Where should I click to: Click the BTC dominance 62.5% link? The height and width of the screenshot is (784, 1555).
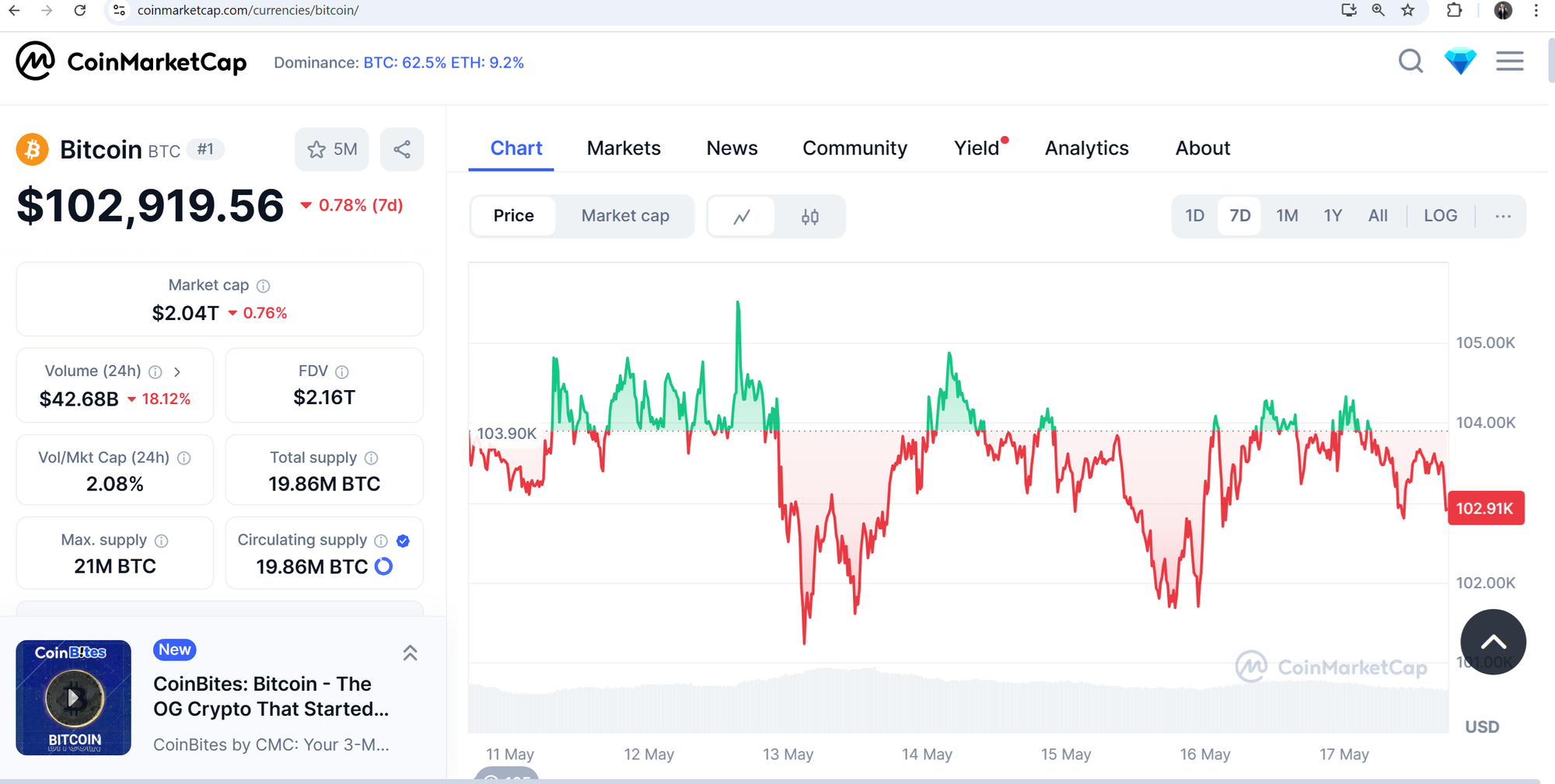(405, 63)
